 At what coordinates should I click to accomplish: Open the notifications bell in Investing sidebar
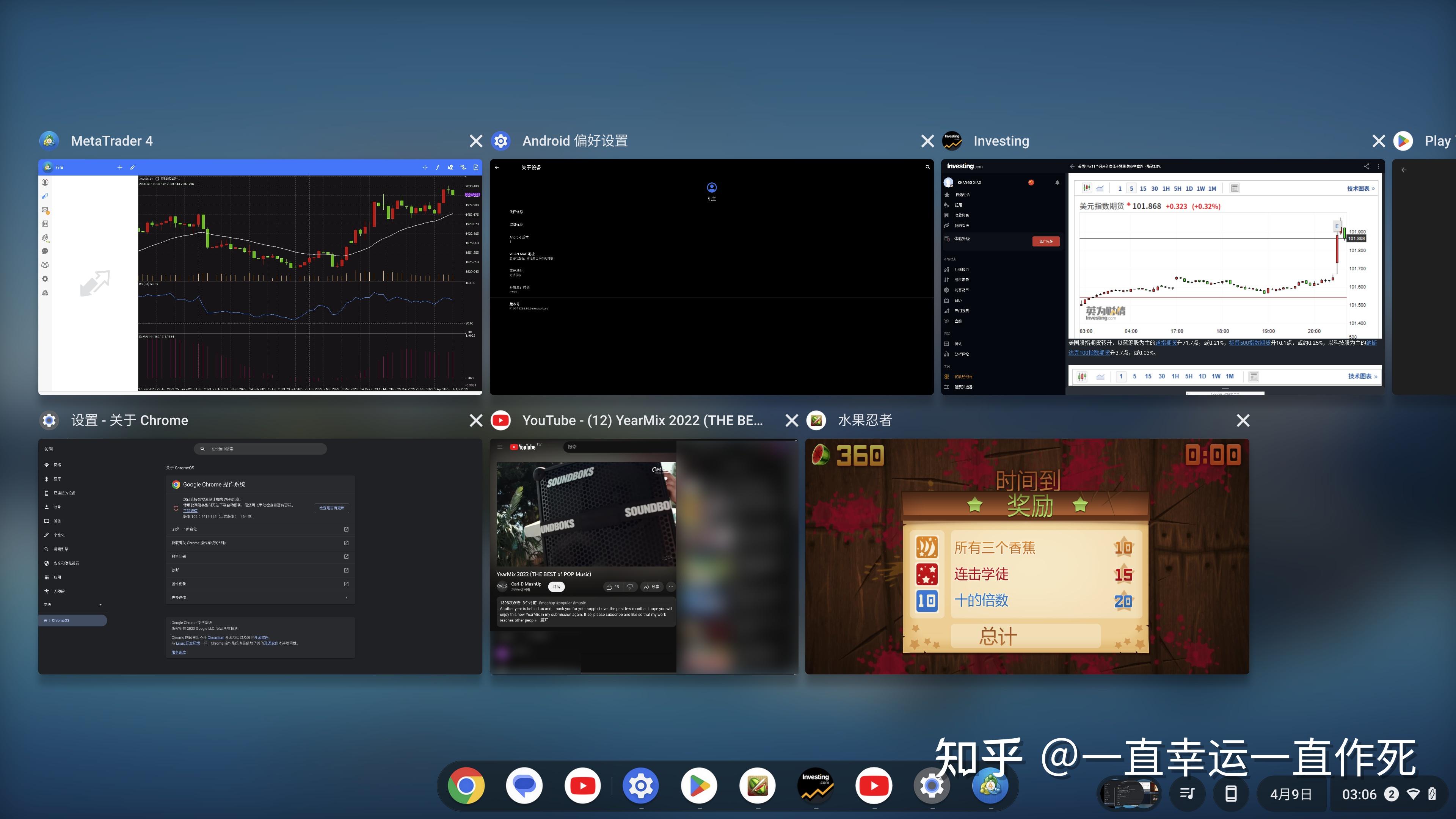point(1057,182)
